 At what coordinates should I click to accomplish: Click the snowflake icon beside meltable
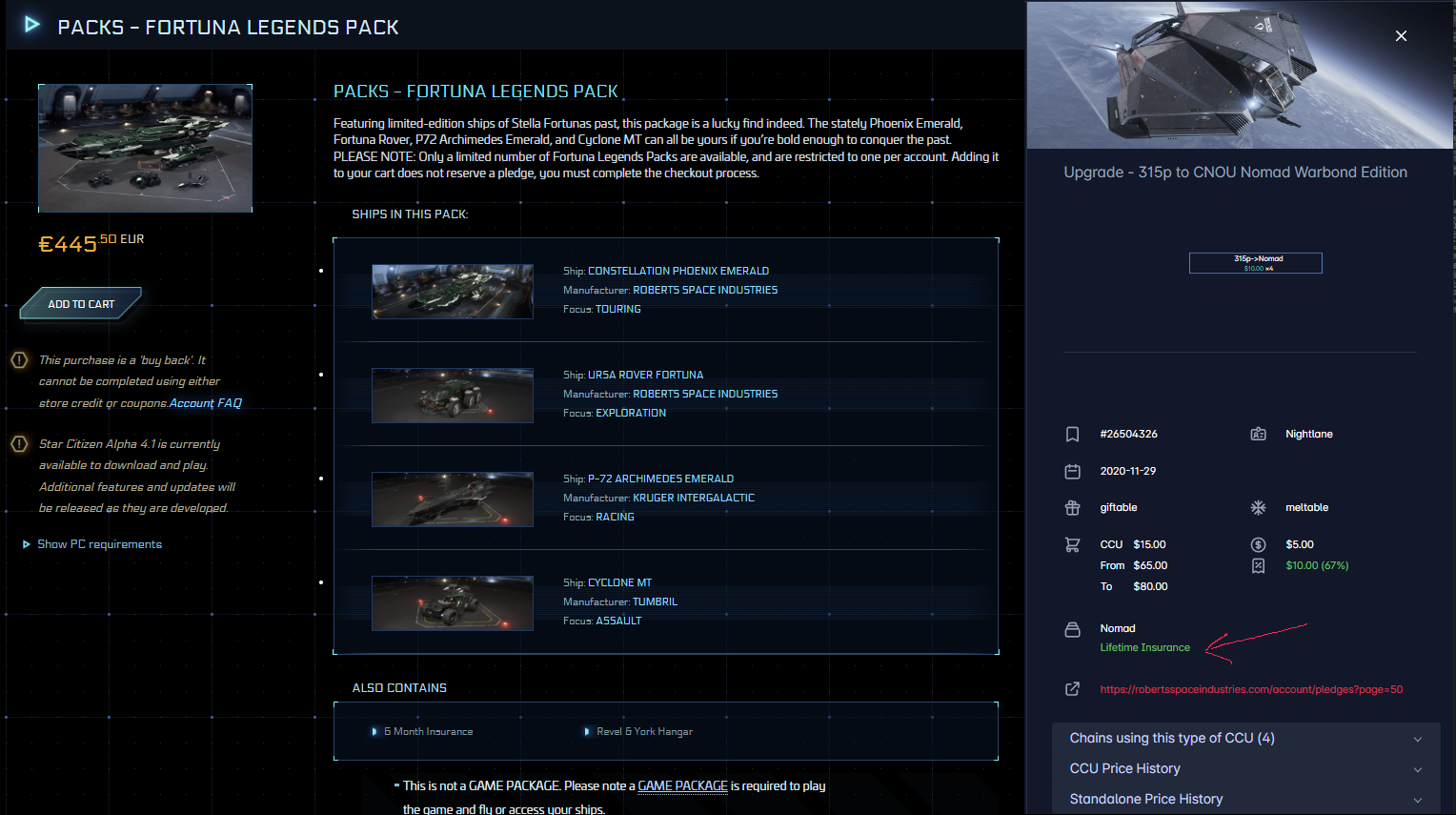(x=1258, y=508)
